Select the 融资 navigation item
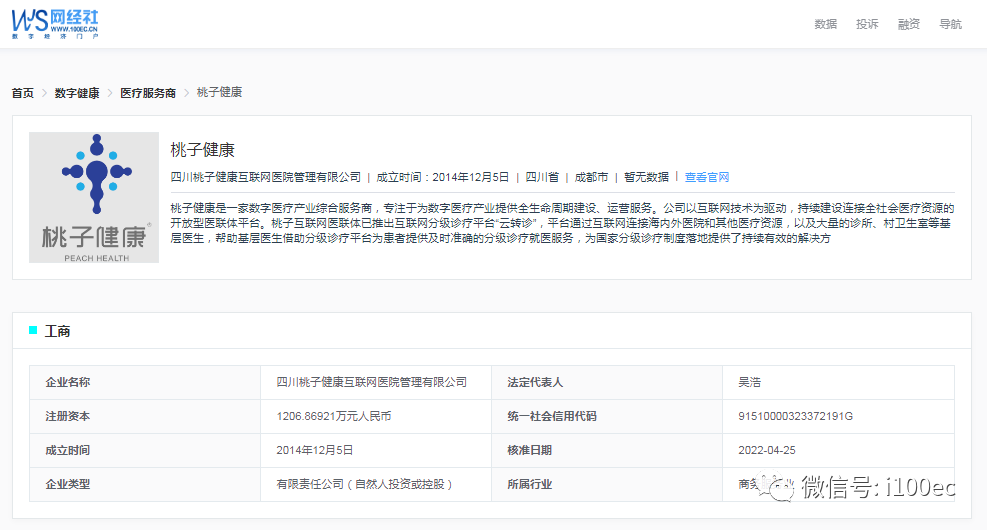 (x=909, y=24)
